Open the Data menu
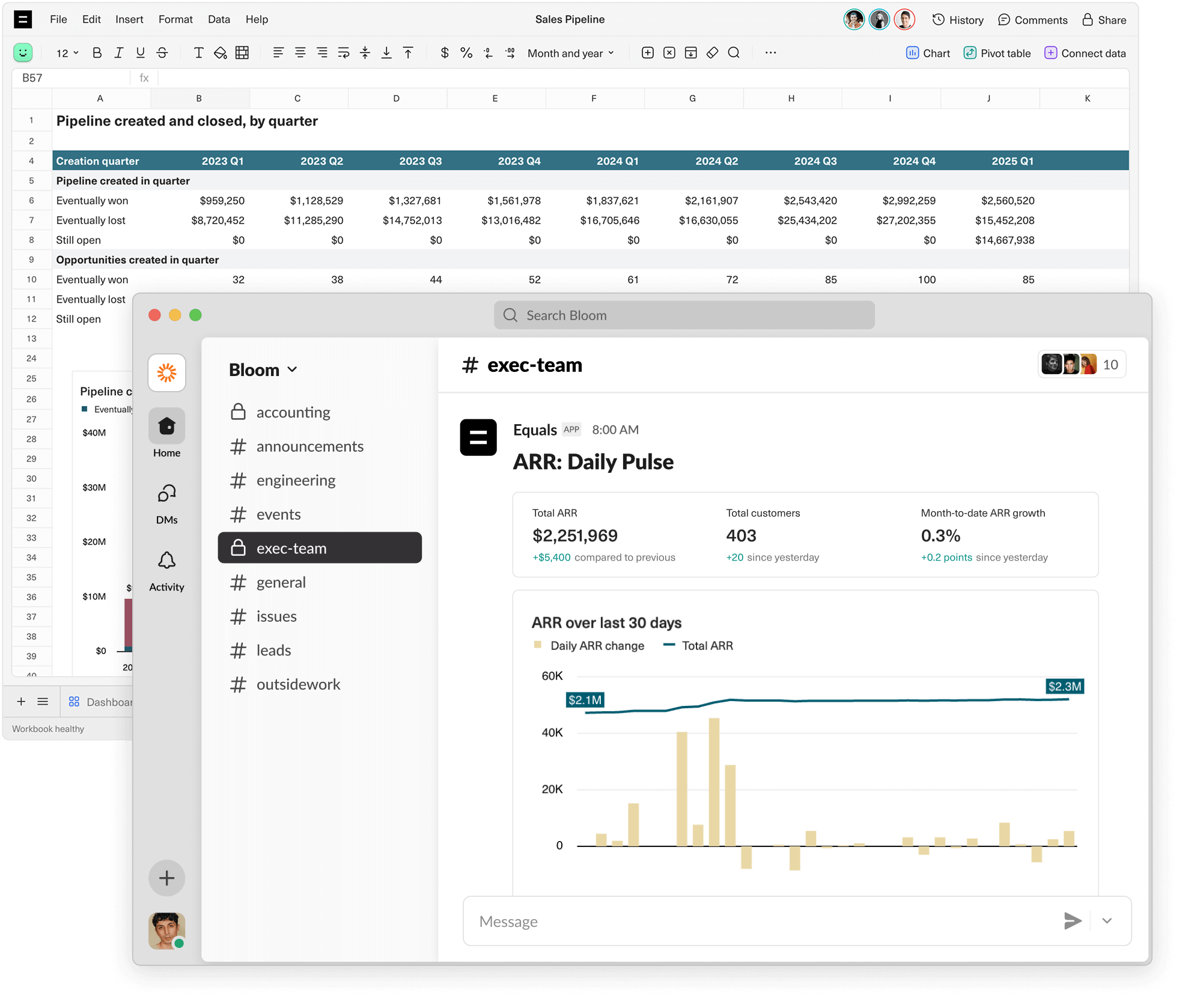The height and width of the screenshot is (1008, 1191). [219, 19]
